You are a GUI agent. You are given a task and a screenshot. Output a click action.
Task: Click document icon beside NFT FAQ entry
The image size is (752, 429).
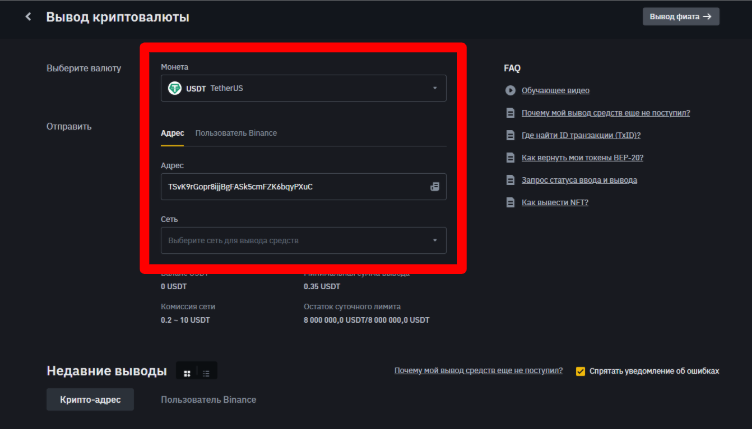(x=510, y=202)
